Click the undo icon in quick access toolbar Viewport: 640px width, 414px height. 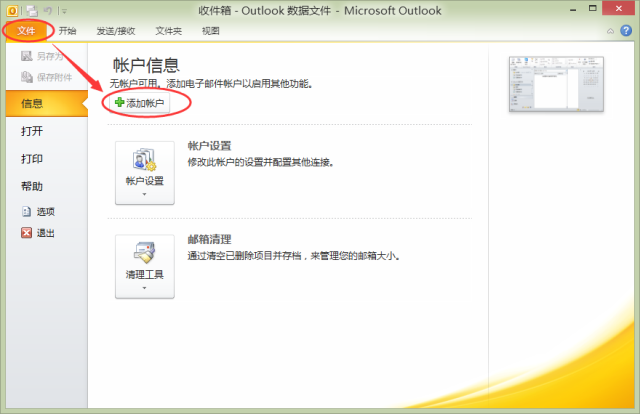48,11
